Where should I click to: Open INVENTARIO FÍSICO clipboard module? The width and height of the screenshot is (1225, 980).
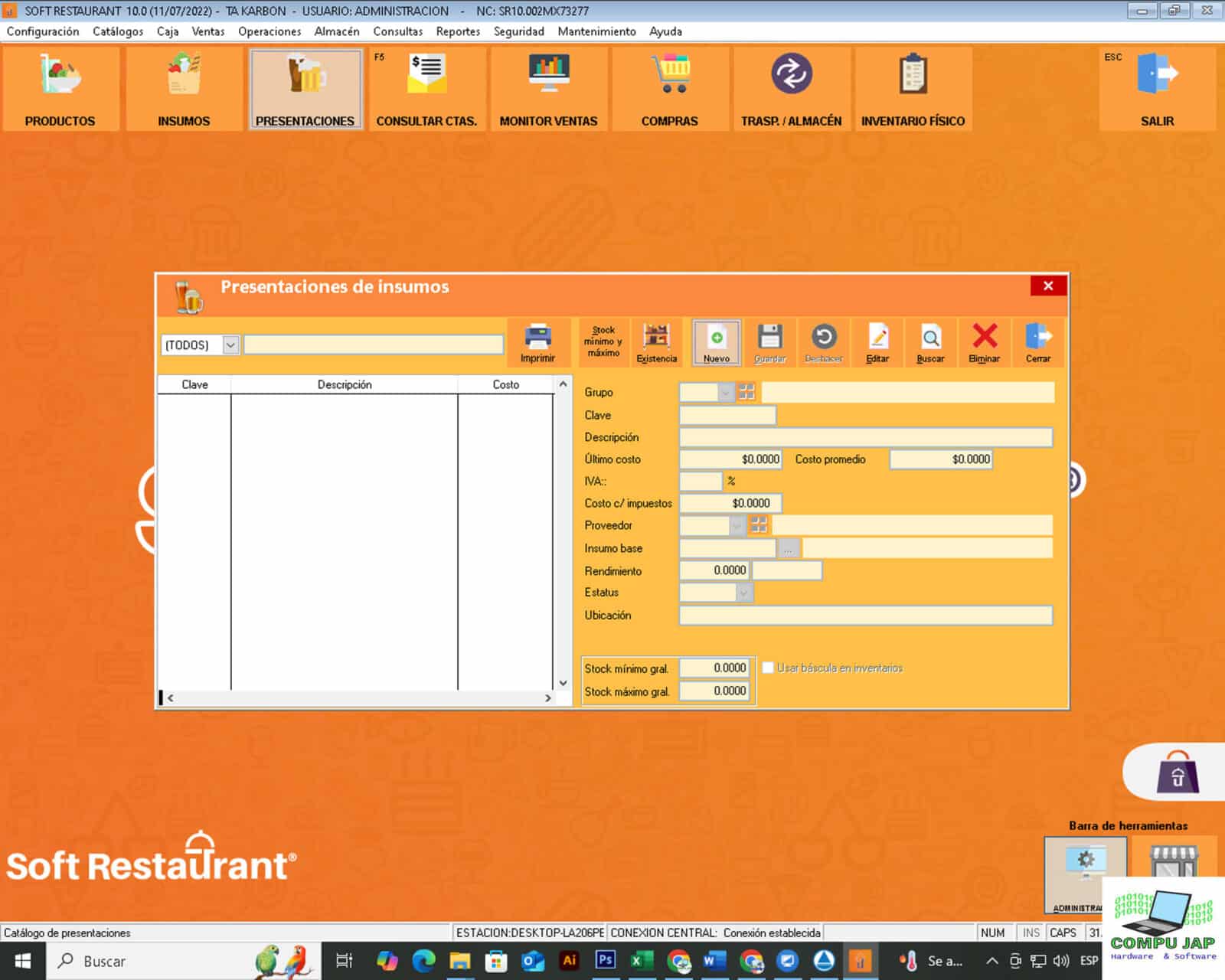pos(913,89)
